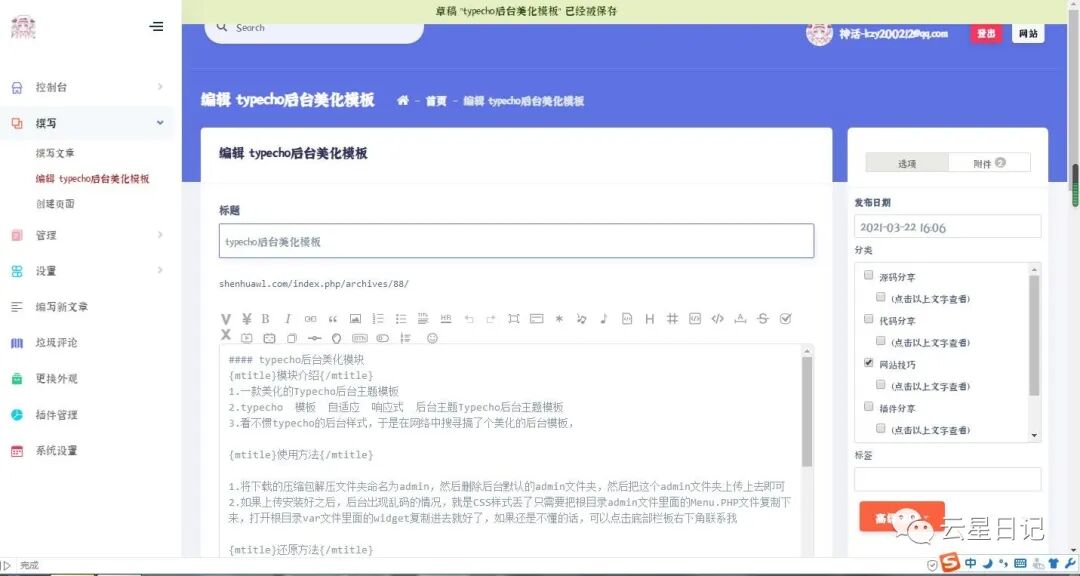Image resolution: width=1080 pixels, height=576 pixels.
Task: Click the 网站 button in header
Action: click(x=1028, y=33)
